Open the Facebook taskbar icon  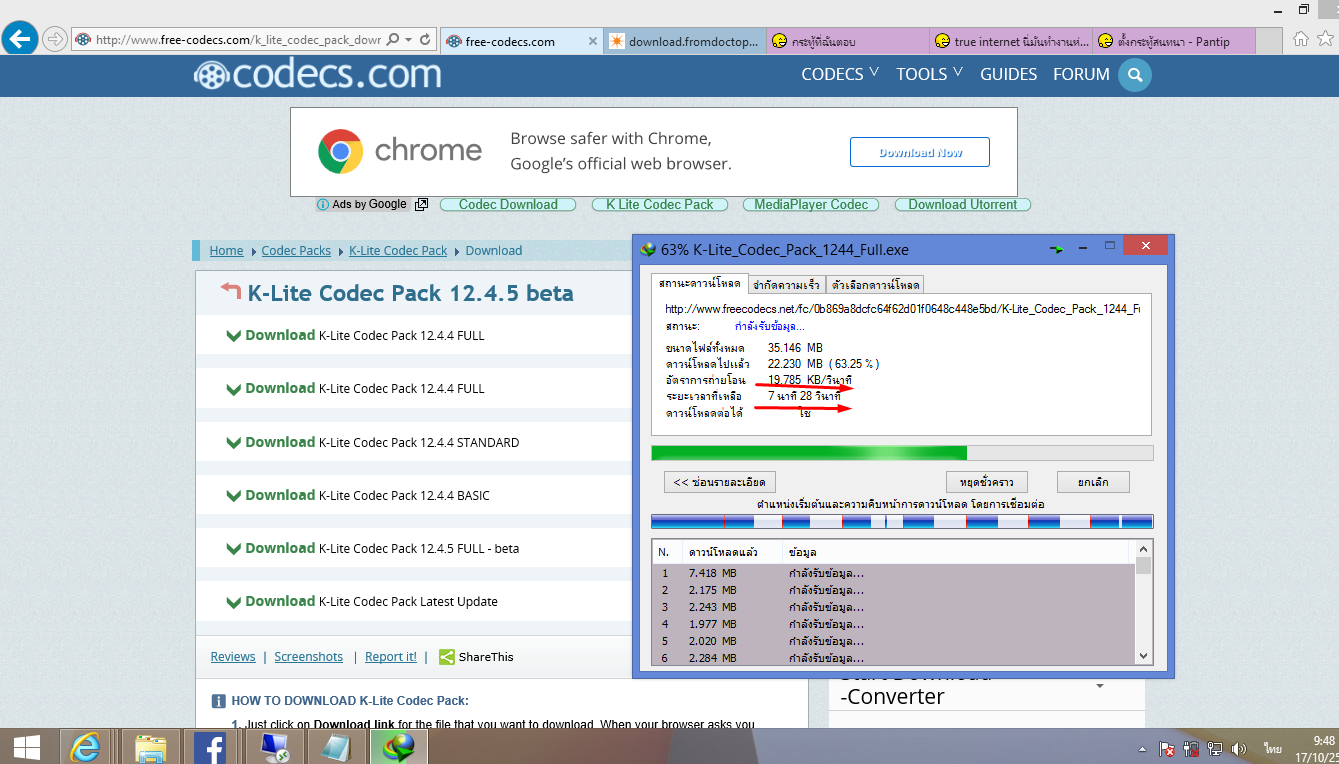coord(210,747)
